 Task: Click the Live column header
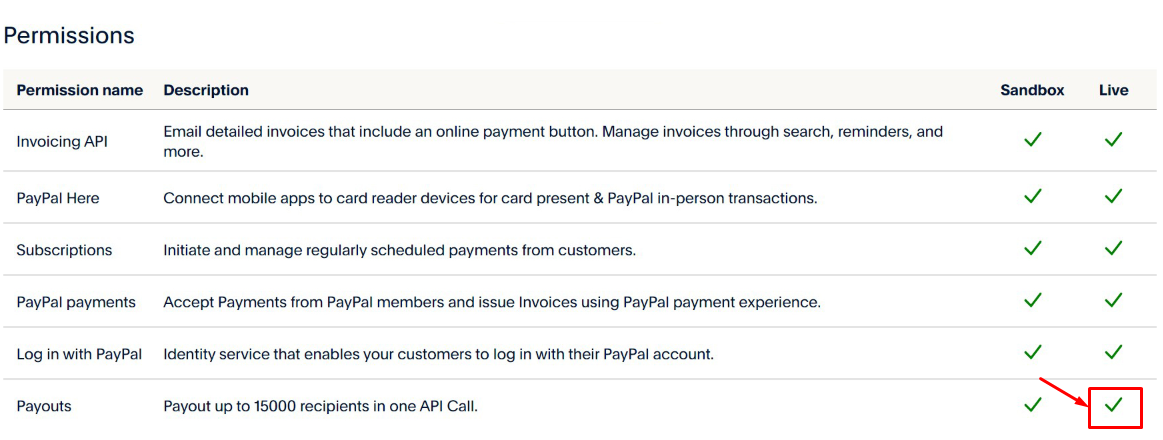click(x=1113, y=90)
